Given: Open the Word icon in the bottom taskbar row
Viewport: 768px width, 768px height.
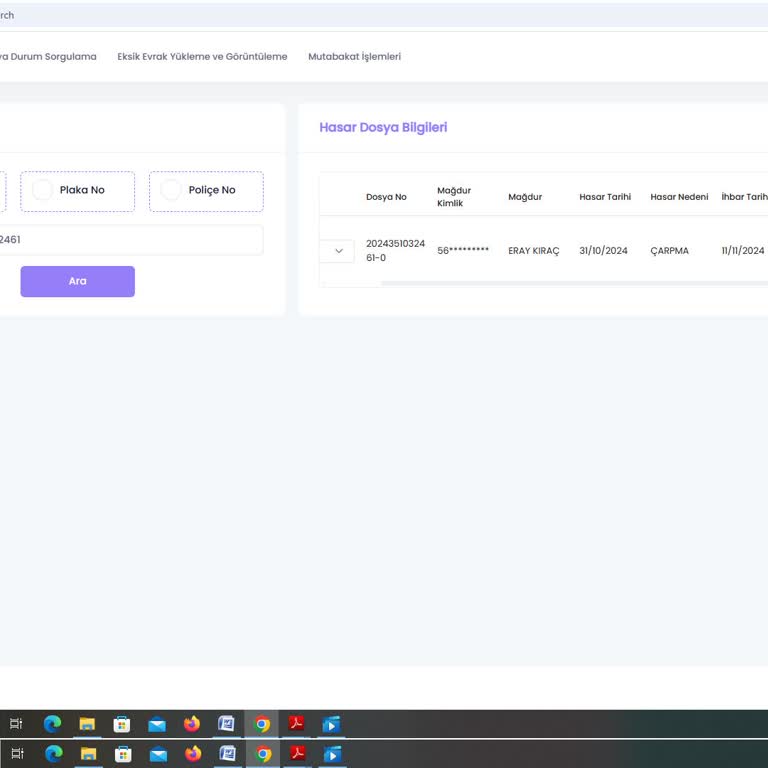Looking at the screenshot, I should tap(227, 754).
